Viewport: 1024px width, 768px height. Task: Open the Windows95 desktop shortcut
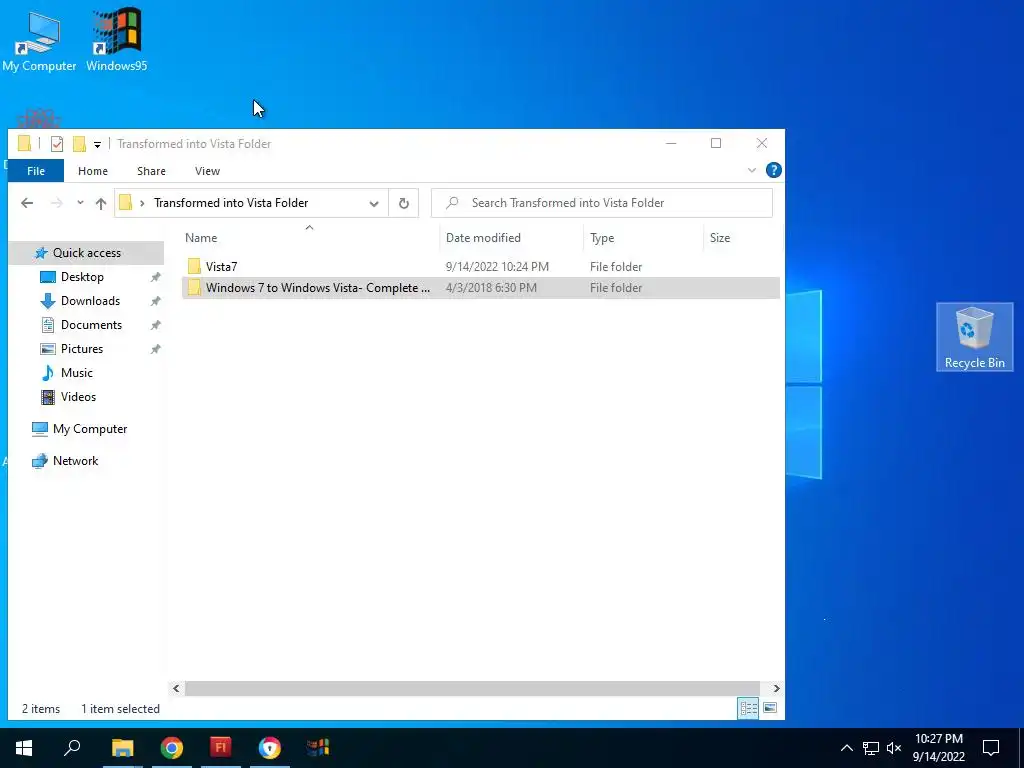(x=117, y=41)
